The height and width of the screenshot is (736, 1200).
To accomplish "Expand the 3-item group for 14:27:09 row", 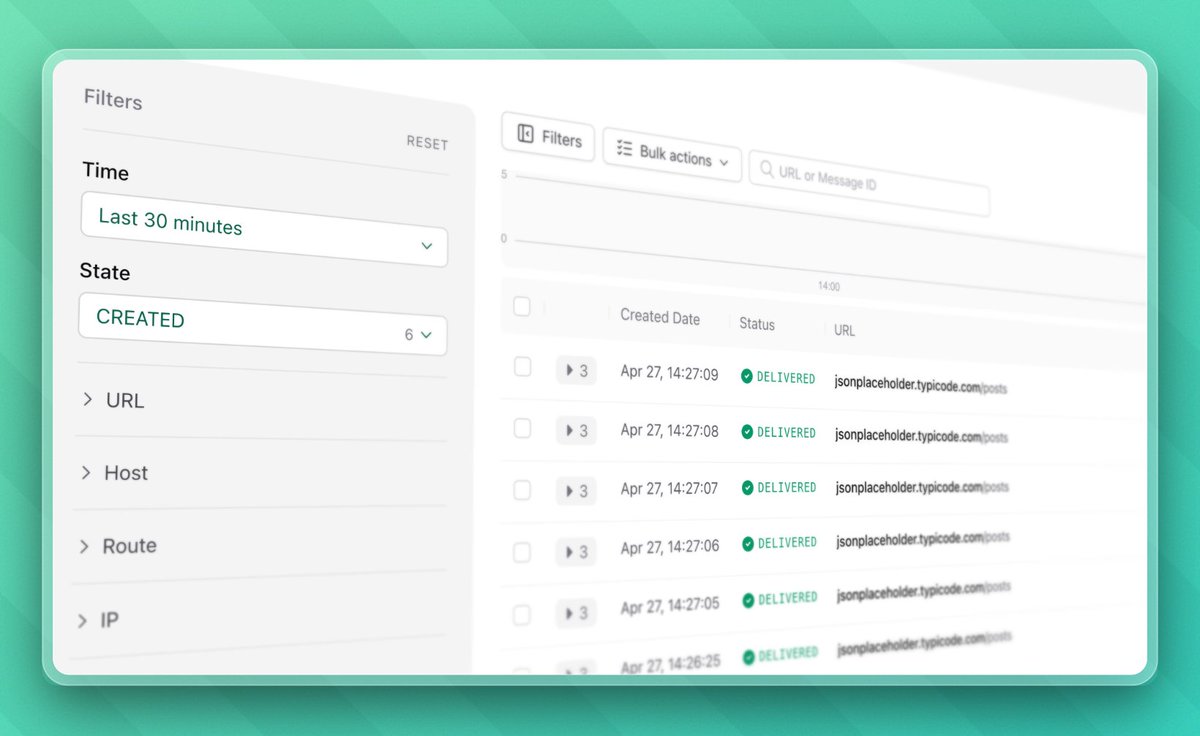I will pos(576,371).
